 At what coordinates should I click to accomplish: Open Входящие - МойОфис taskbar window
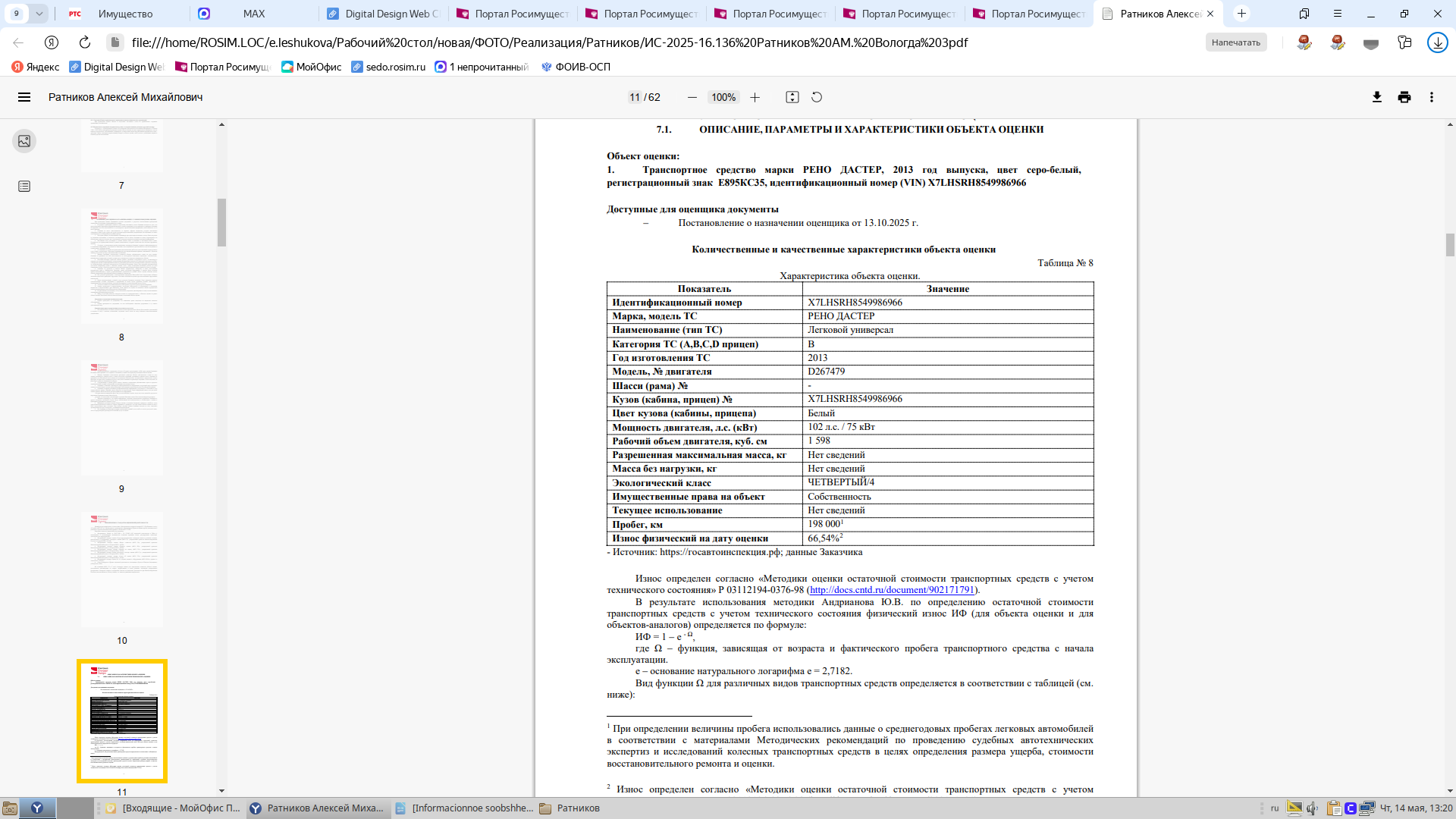click(x=174, y=808)
